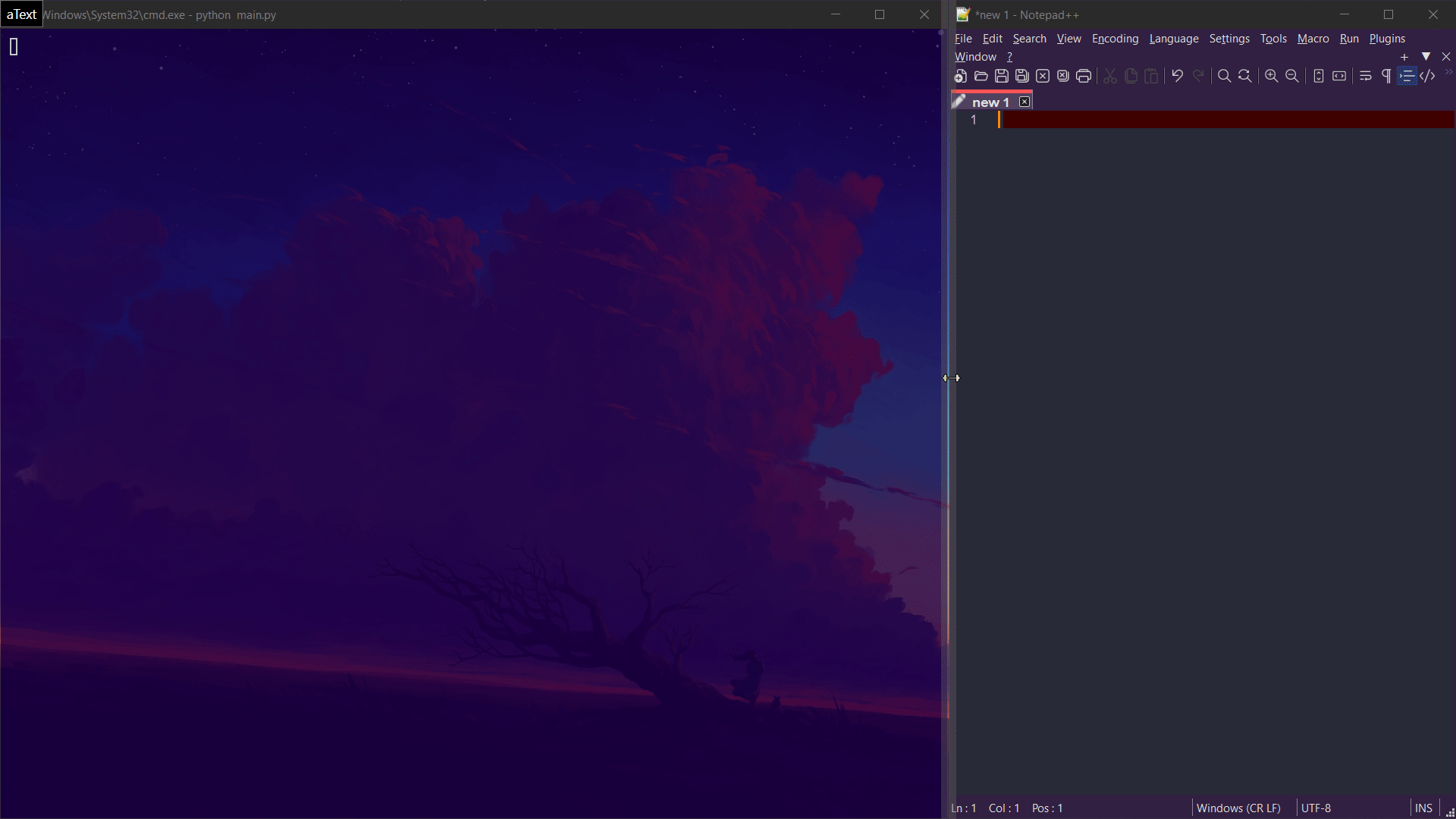Open the Macro menu
Viewport: 1456px width, 819px height.
point(1313,39)
